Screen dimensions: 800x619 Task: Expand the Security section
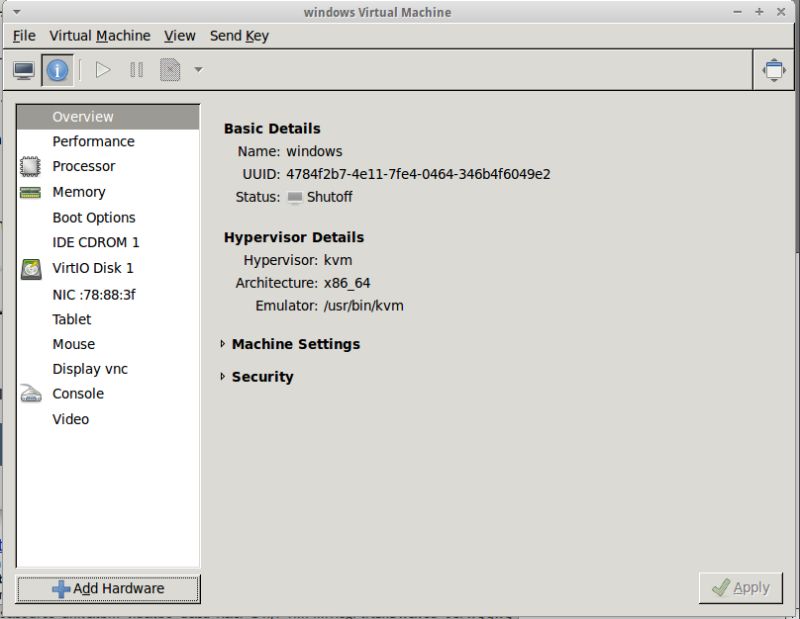point(222,377)
